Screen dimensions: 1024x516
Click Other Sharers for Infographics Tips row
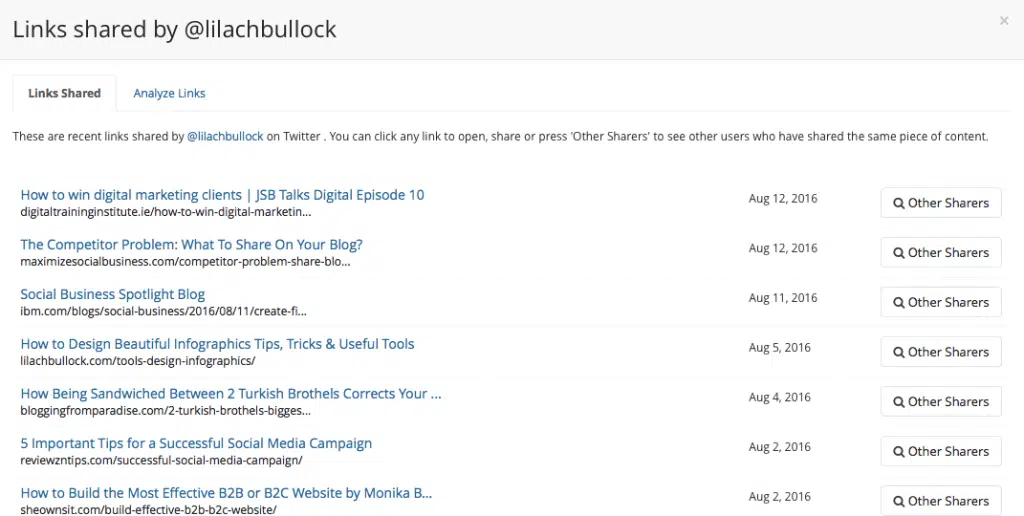coord(941,352)
